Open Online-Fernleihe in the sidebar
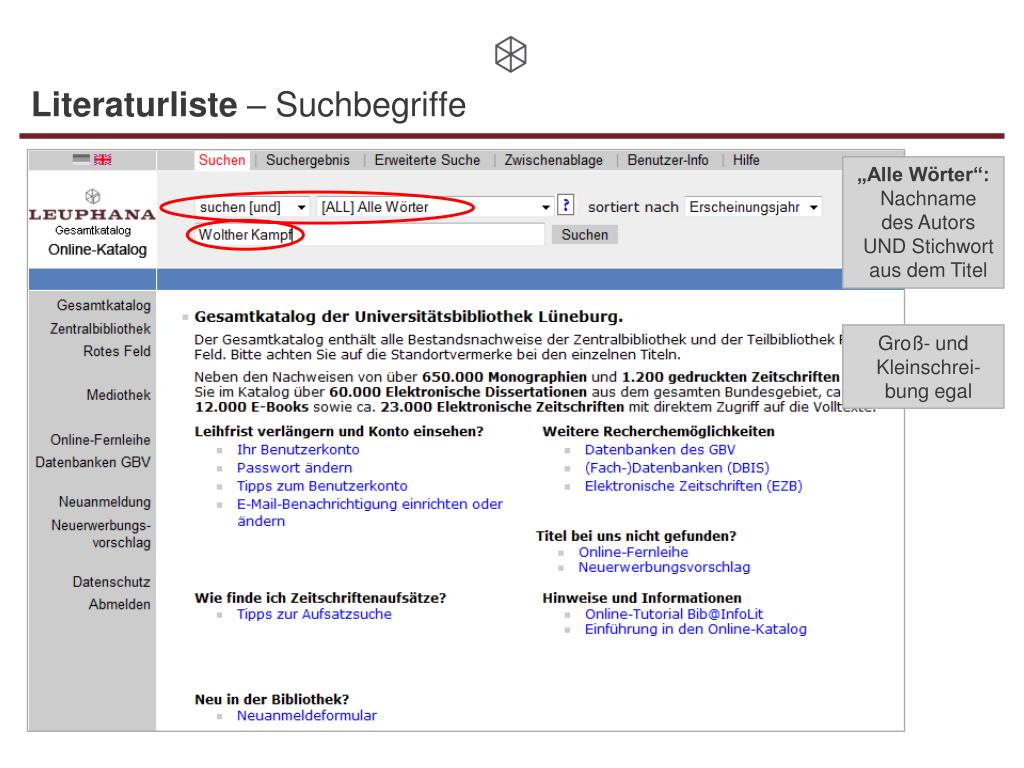Image resolution: width=1024 pixels, height=768 pixels. 100,440
